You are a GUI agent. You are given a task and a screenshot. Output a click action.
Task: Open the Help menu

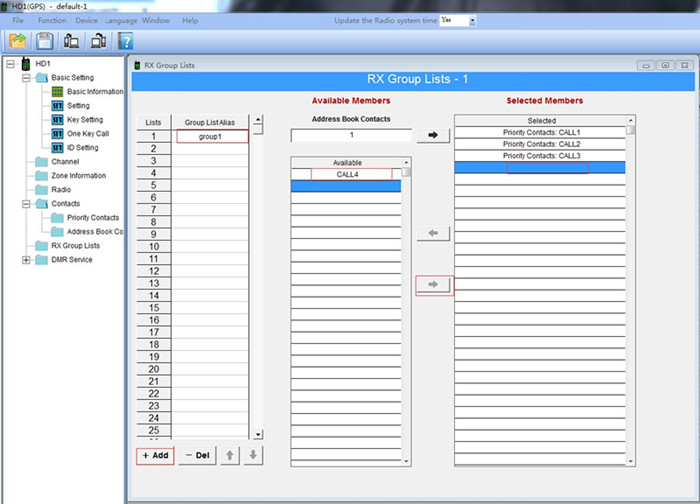click(x=190, y=21)
